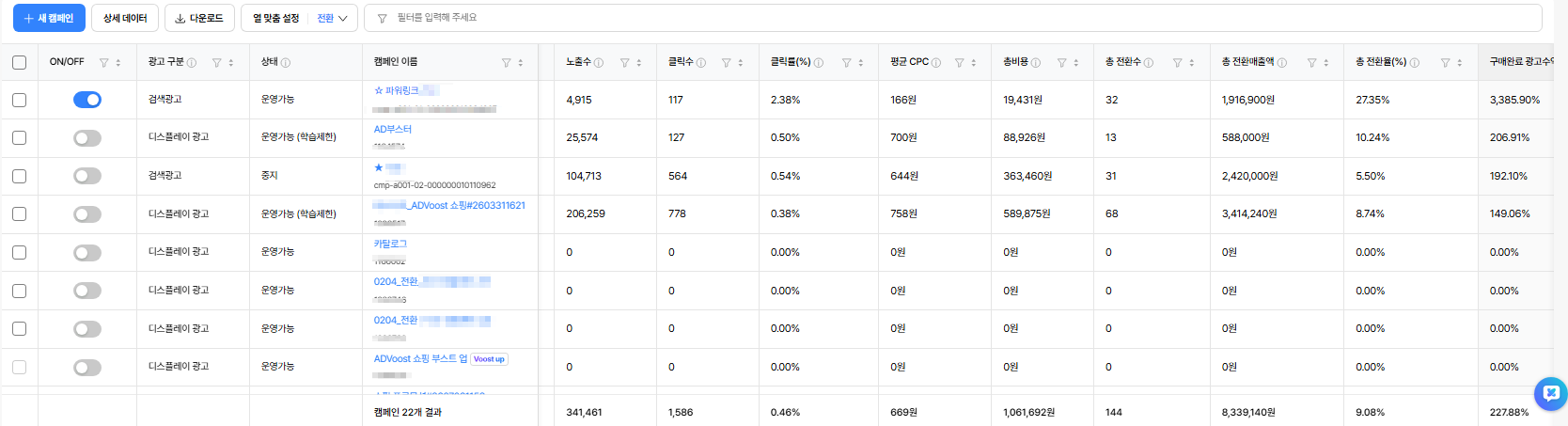Sort by 캠페인 이름 column arrows

coord(521,63)
